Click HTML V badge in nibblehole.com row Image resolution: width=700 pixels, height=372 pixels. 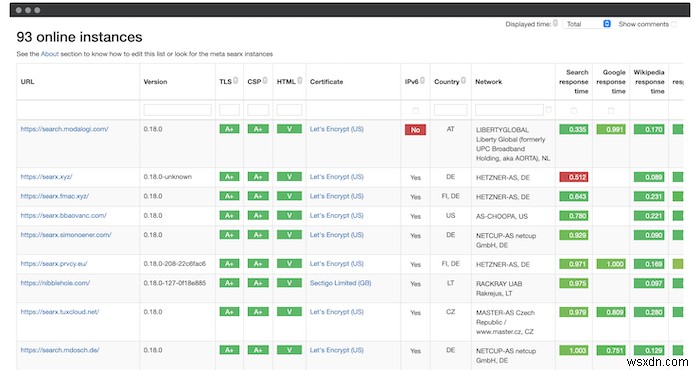[289, 283]
